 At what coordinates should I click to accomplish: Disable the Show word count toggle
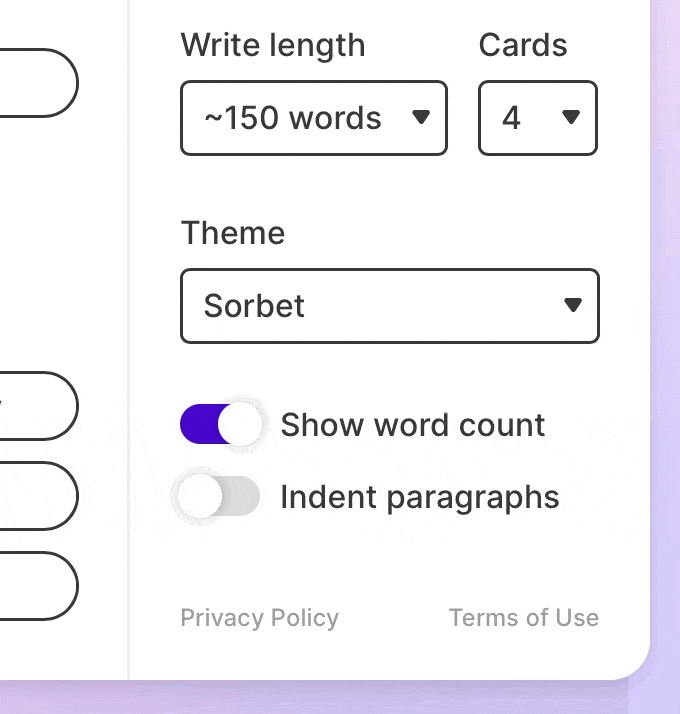pyautogui.click(x=221, y=425)
